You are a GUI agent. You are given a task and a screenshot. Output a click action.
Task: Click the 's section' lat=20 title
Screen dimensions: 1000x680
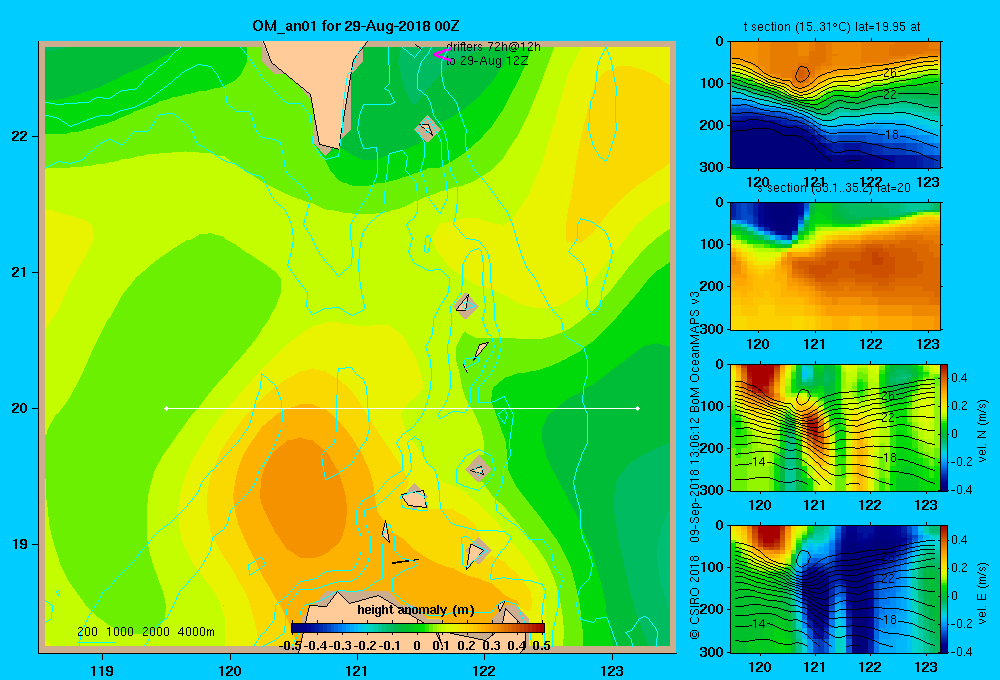833,188
